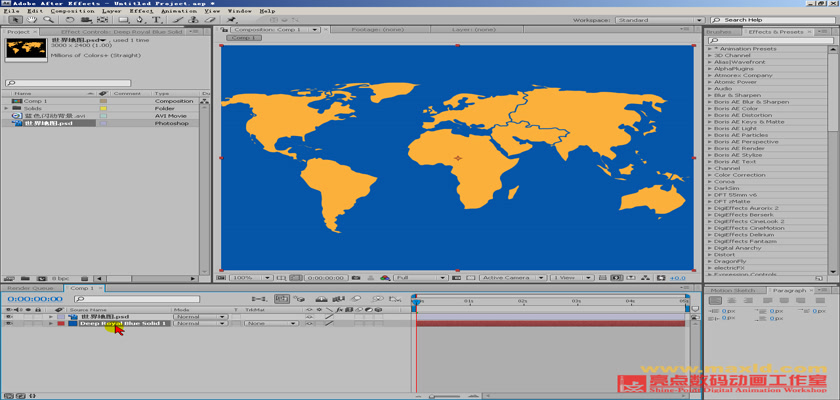Click the Search Help input field
The width and height of the screenshot is (840, 400).
click(x=775, y=19)
